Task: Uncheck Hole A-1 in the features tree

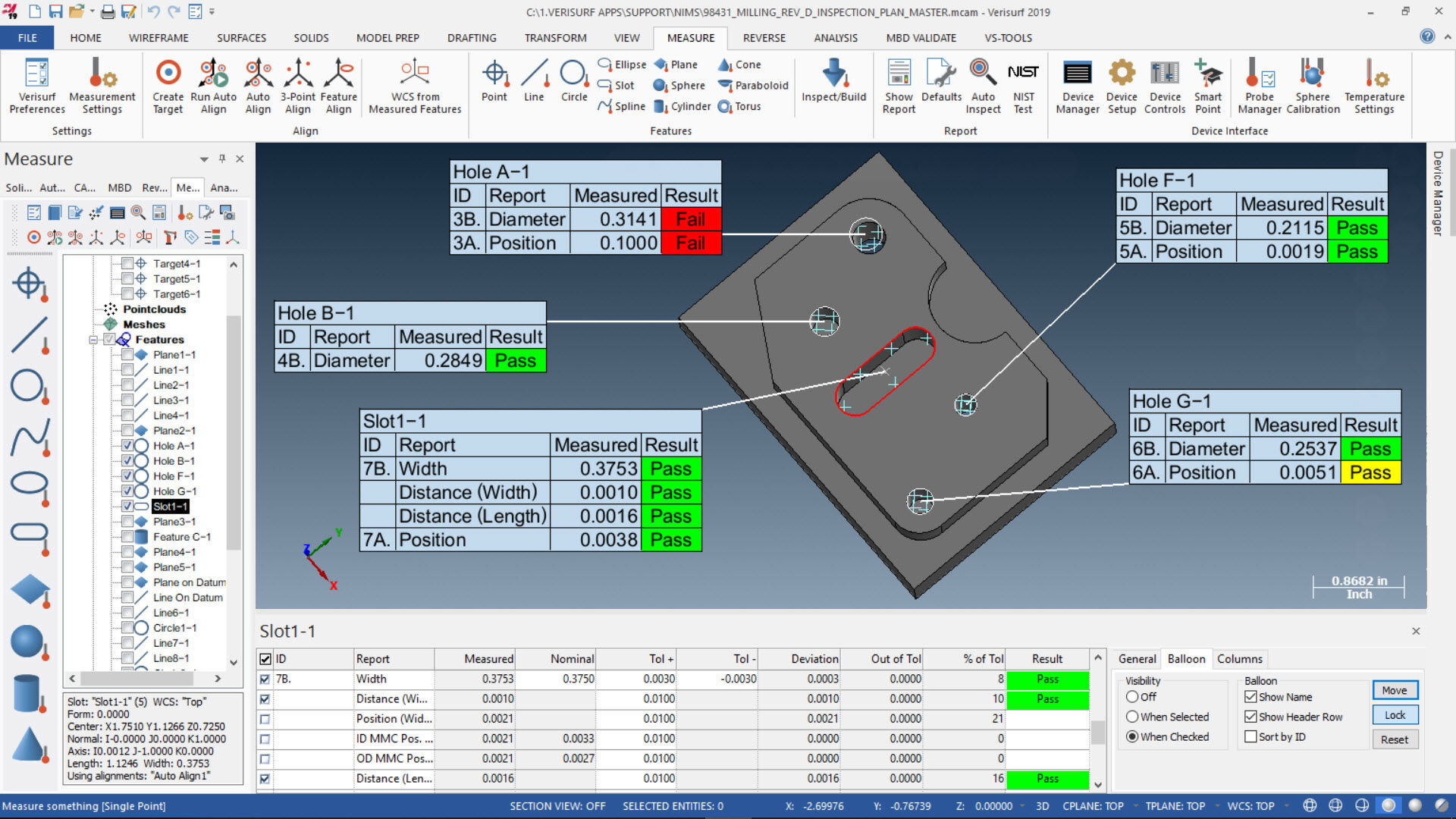Action: coord(127,445)
